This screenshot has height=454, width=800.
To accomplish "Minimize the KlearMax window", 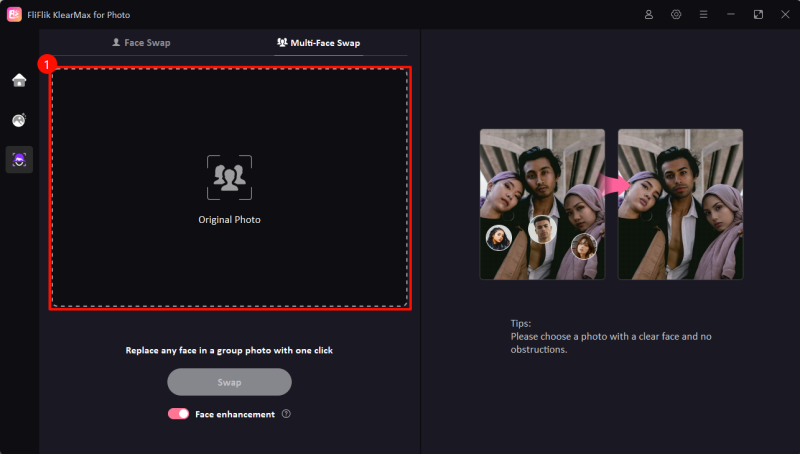I will [731, 15].
